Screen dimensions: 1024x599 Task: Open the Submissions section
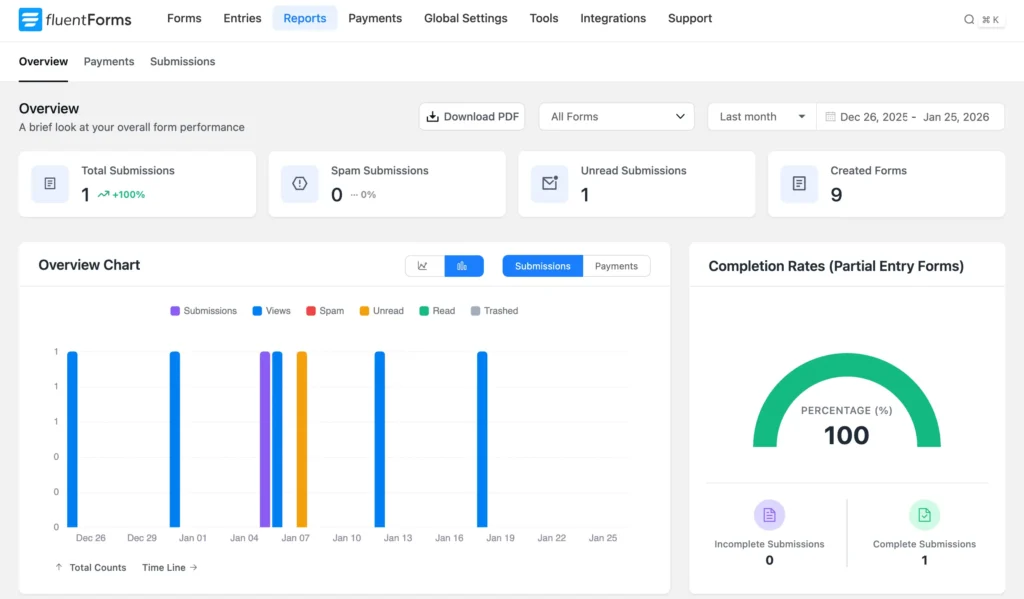[182, 61]
